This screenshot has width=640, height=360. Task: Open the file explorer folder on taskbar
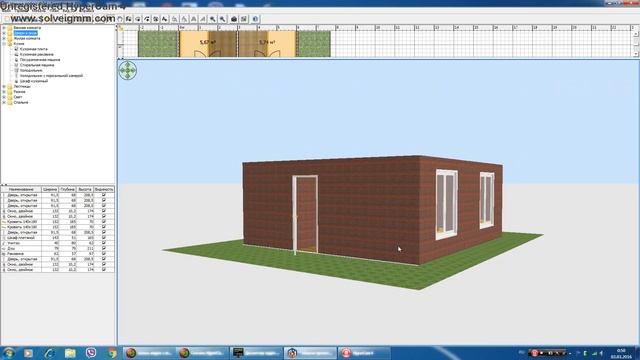pos(70,353)
